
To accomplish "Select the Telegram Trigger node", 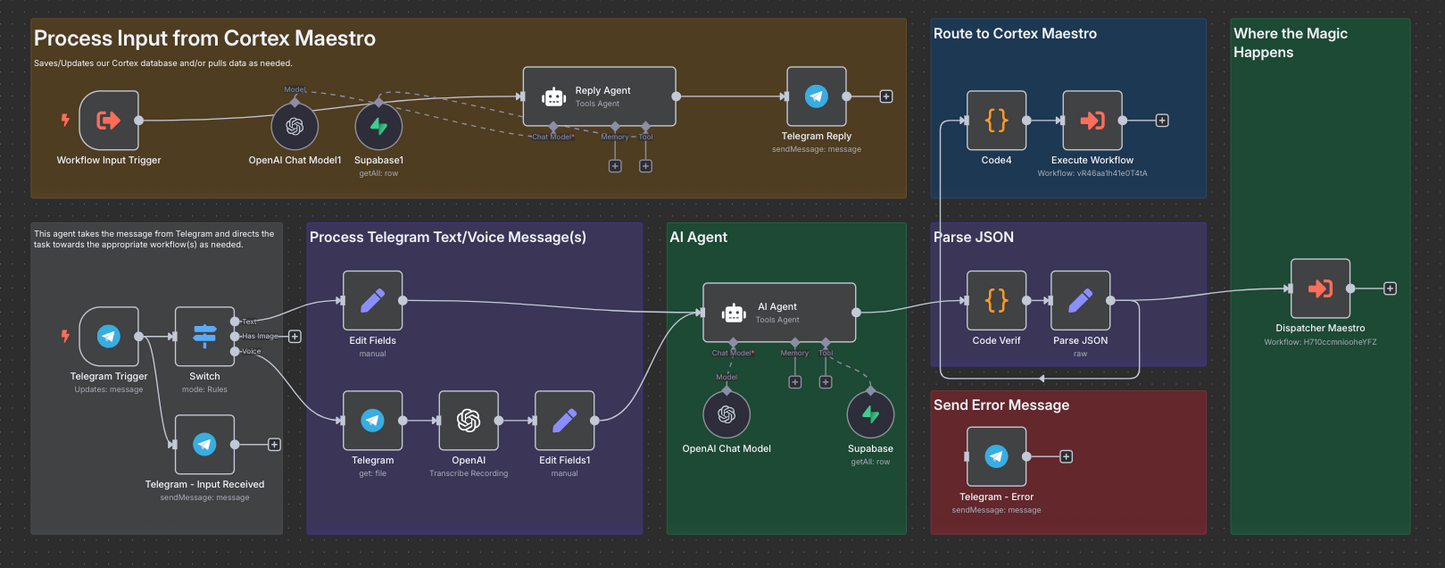I will tap(108, 337).
